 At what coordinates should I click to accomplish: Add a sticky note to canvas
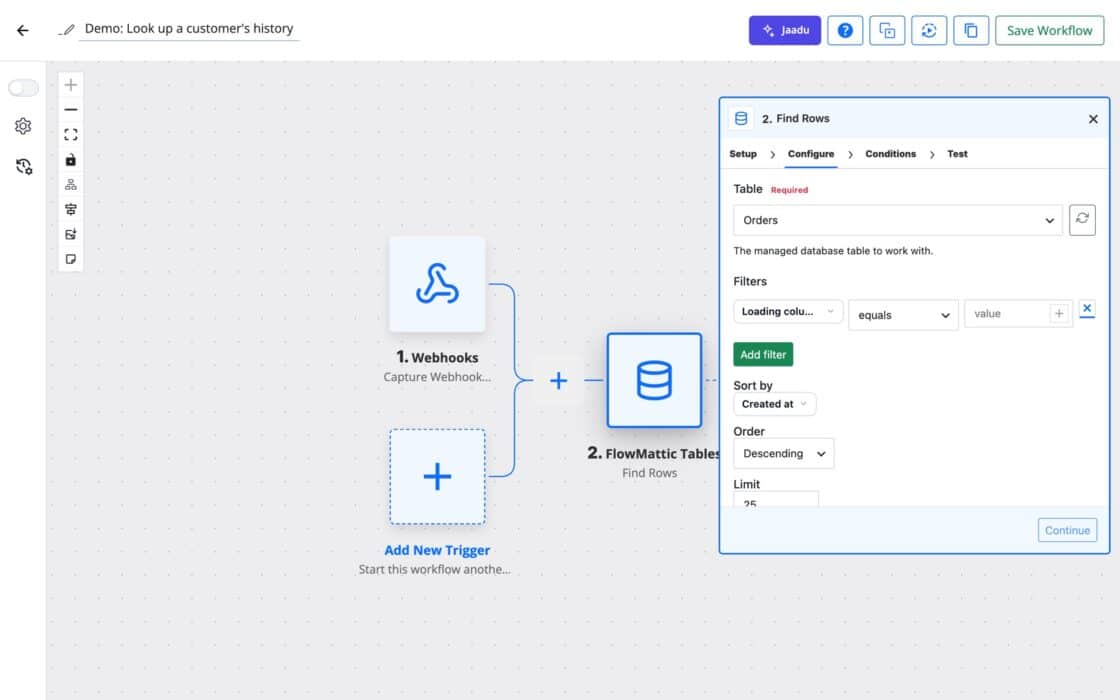click(71, 259)
